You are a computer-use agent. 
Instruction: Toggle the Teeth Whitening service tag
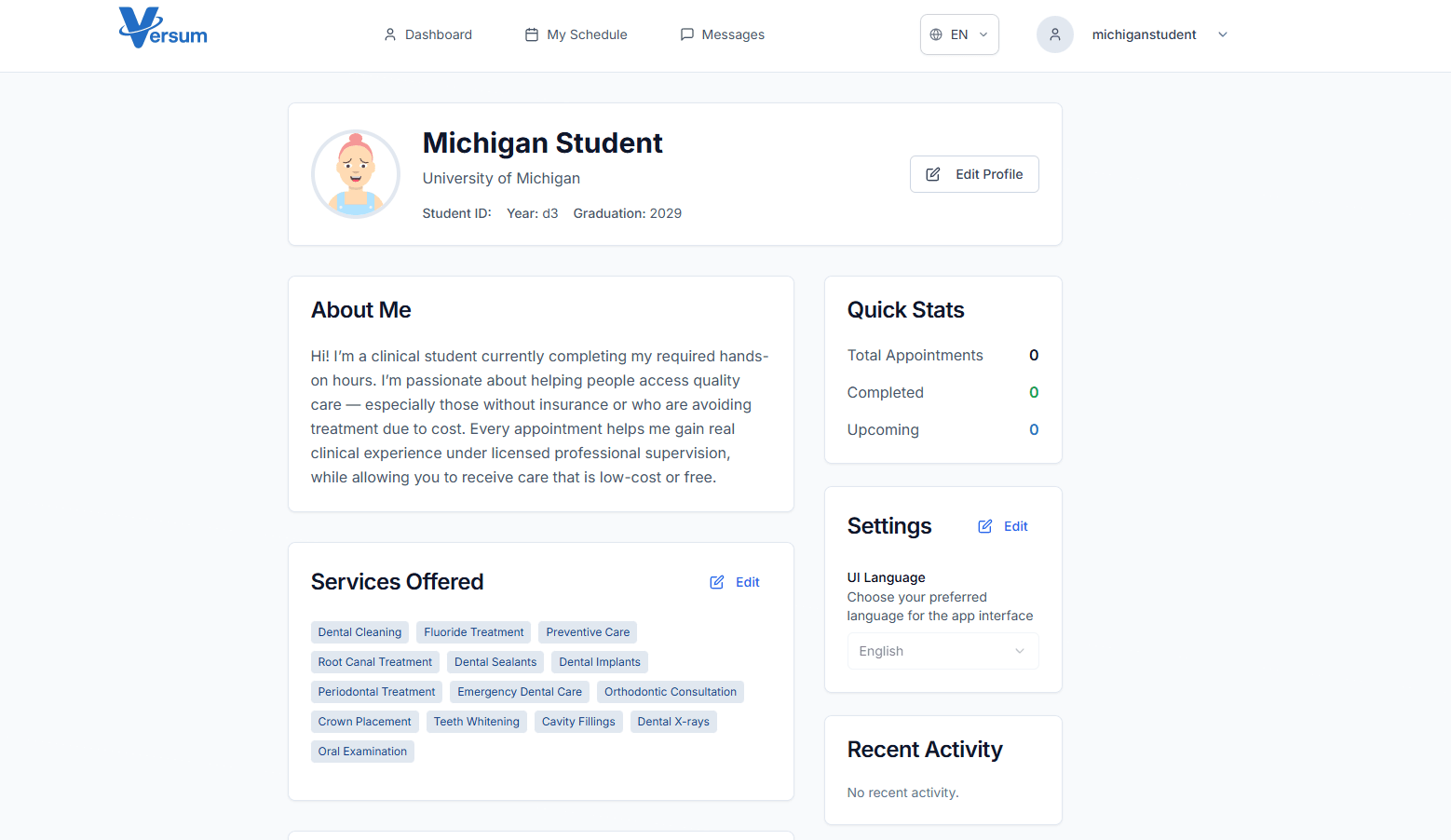point(476,721)
